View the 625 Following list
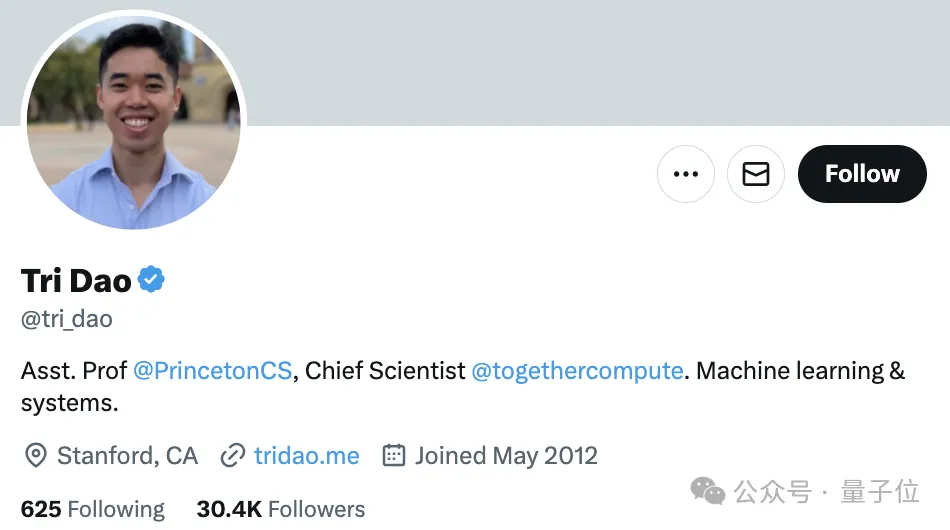The image size is (950, 530). 92,509
